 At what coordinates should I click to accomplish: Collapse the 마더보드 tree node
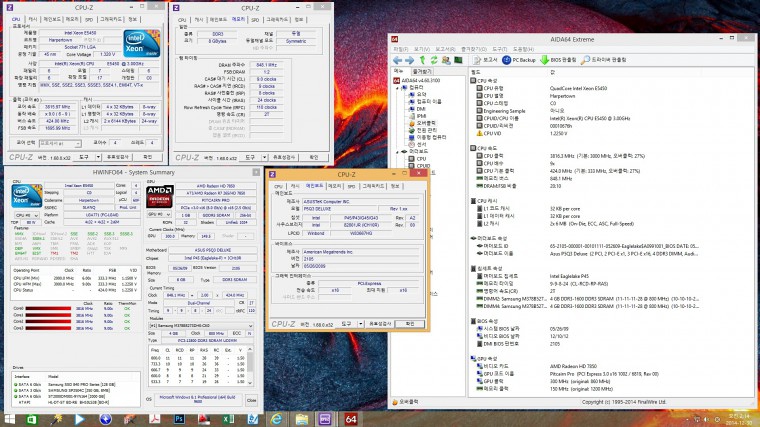point(397,152)
